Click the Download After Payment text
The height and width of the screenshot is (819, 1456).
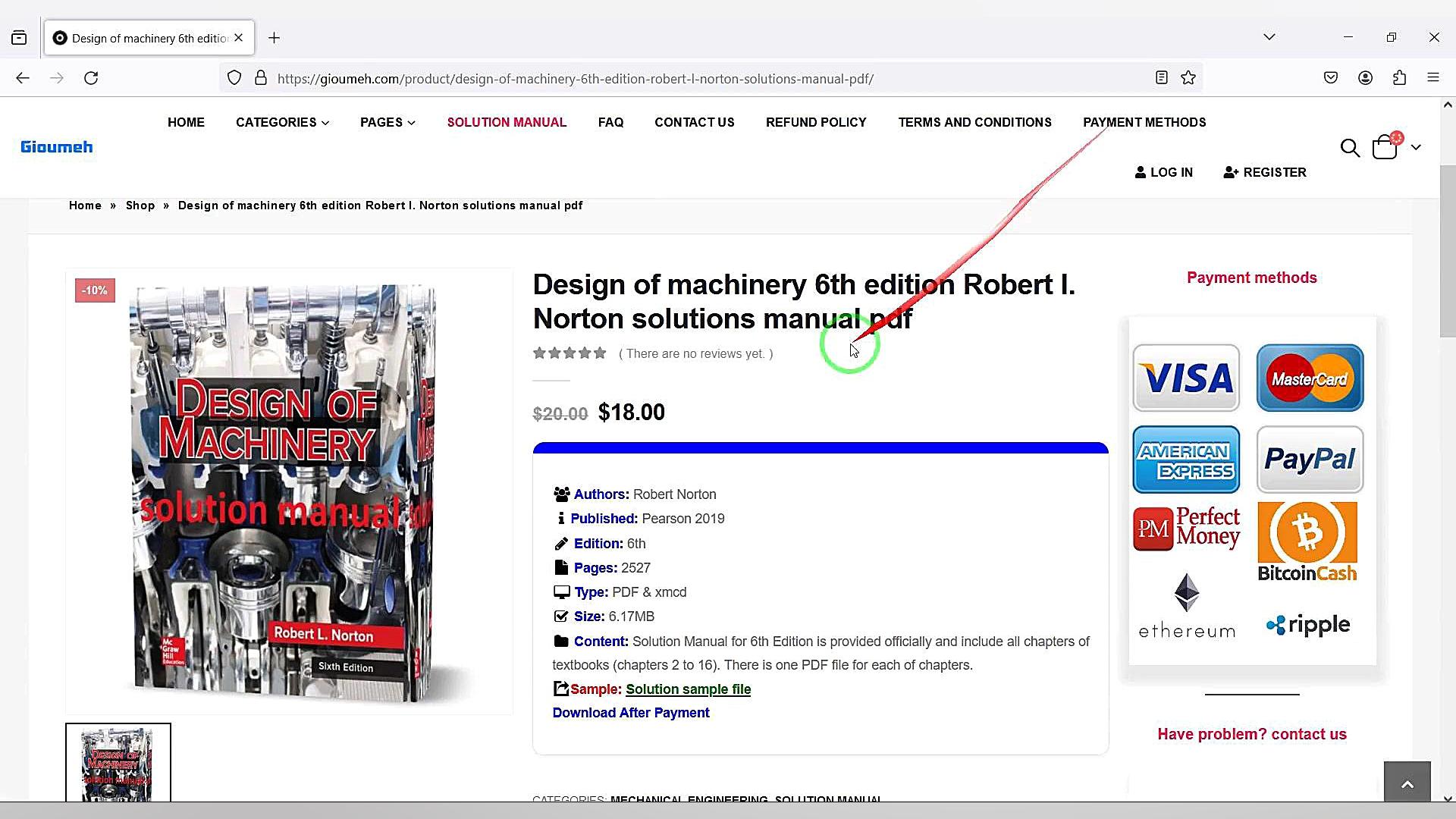coord(631,713)
